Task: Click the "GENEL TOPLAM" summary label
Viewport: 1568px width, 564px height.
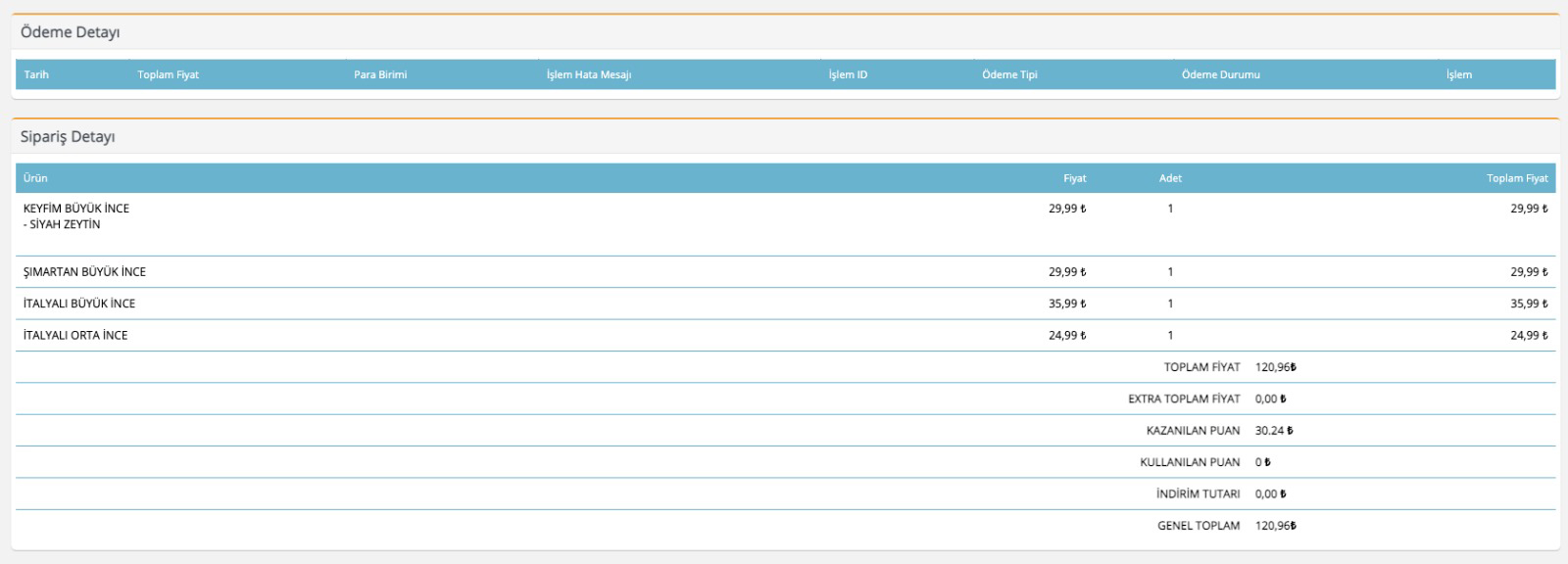Action: click(1199, 526)
